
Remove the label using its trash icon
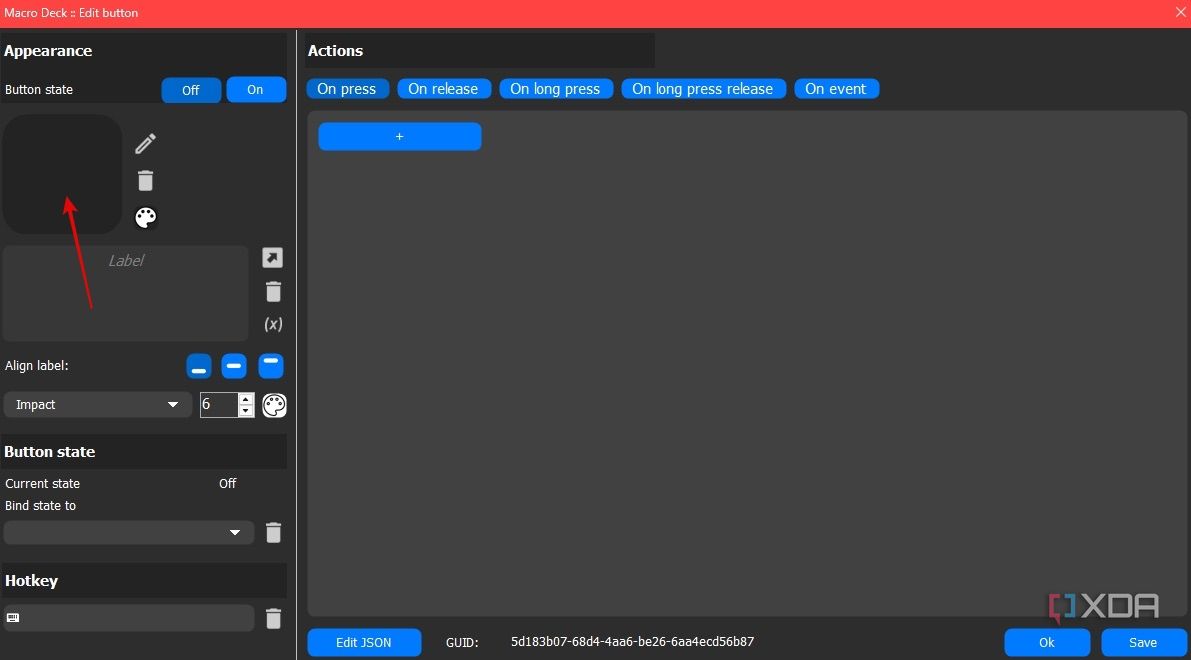click(273, 292)
